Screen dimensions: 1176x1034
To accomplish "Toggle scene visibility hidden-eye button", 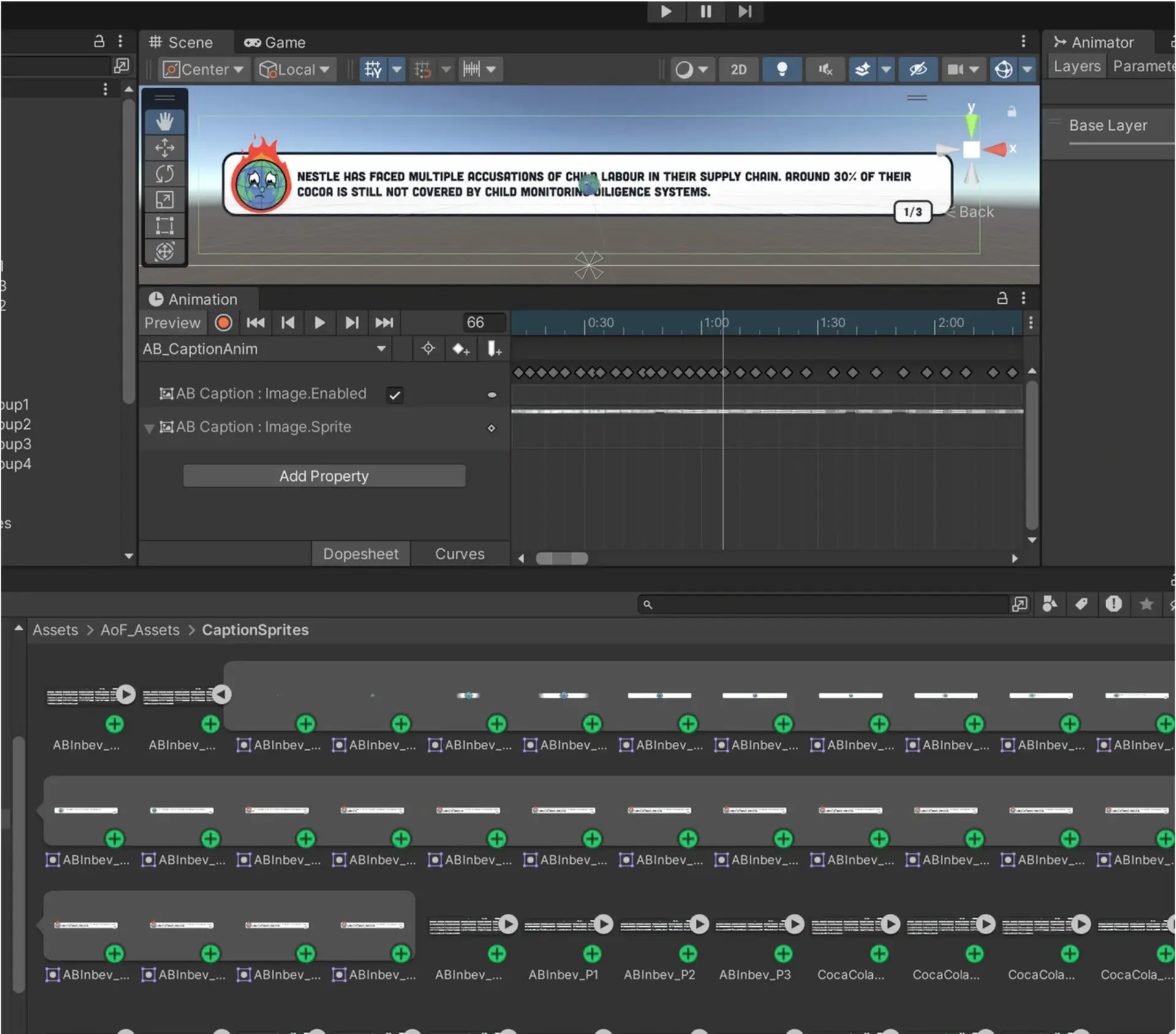I will pyautogui.click(x=918, y=69).
